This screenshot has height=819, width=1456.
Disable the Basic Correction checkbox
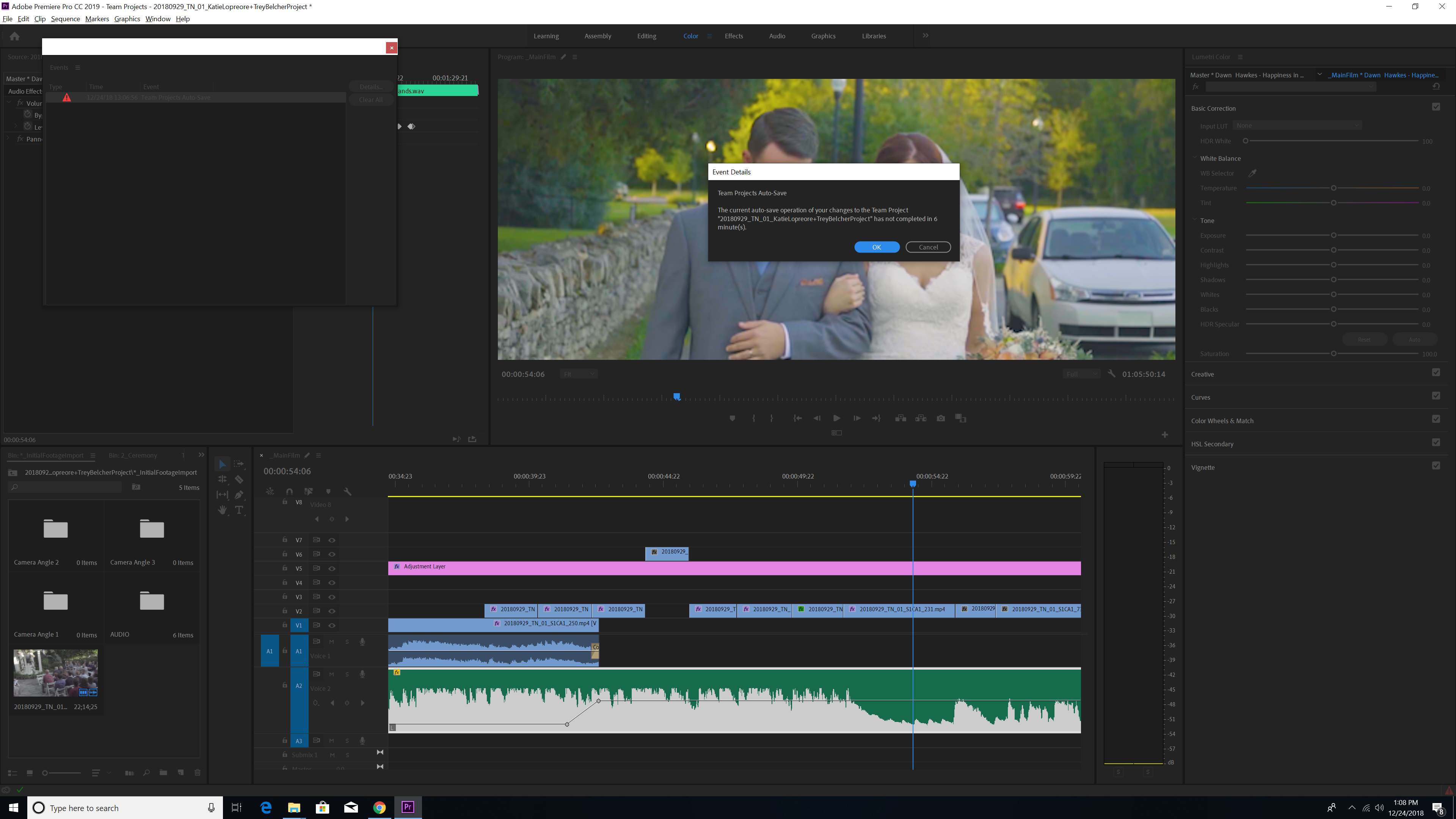point(1436,107)
